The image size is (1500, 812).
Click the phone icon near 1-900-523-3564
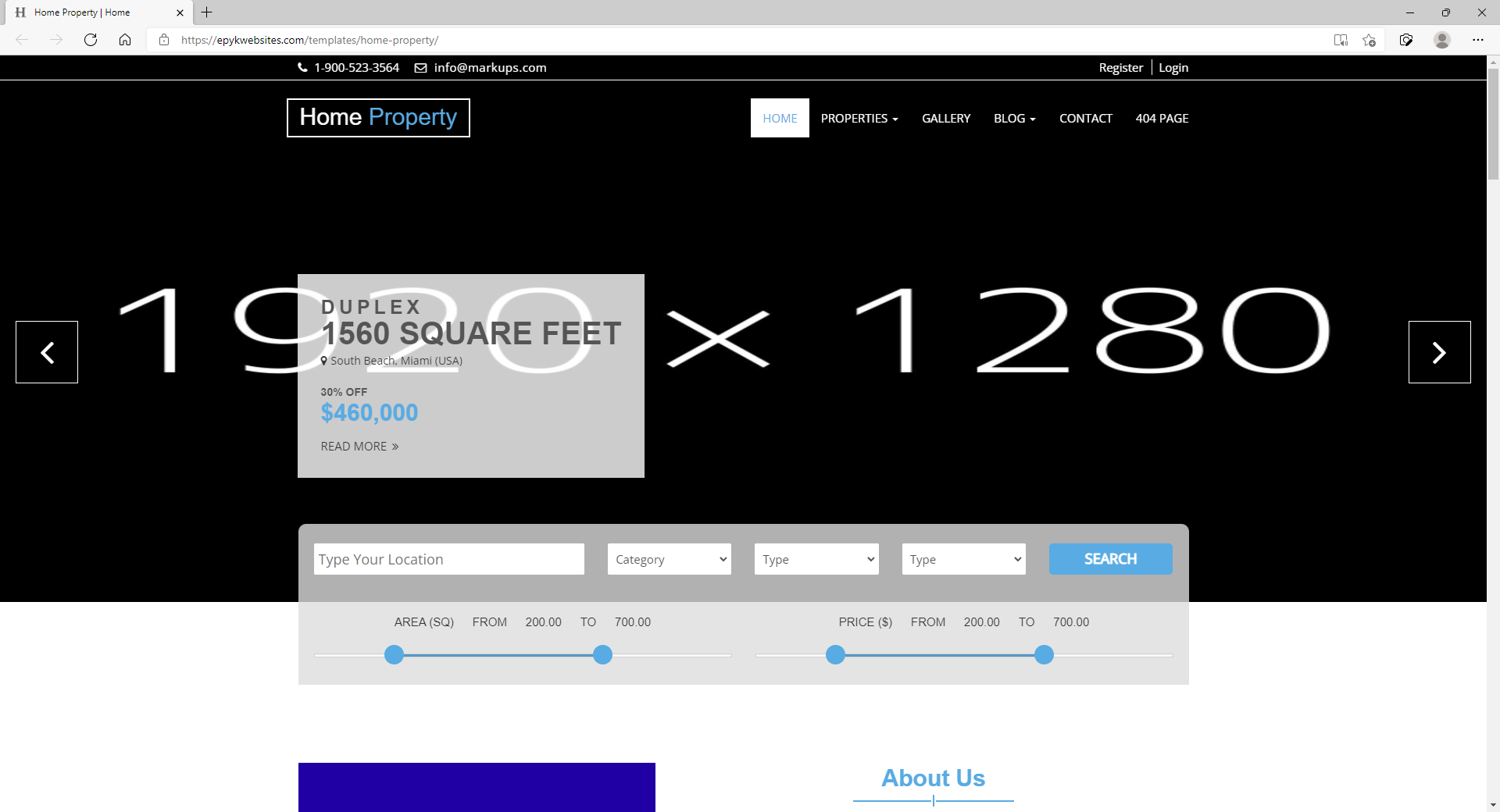click(302, 68)
